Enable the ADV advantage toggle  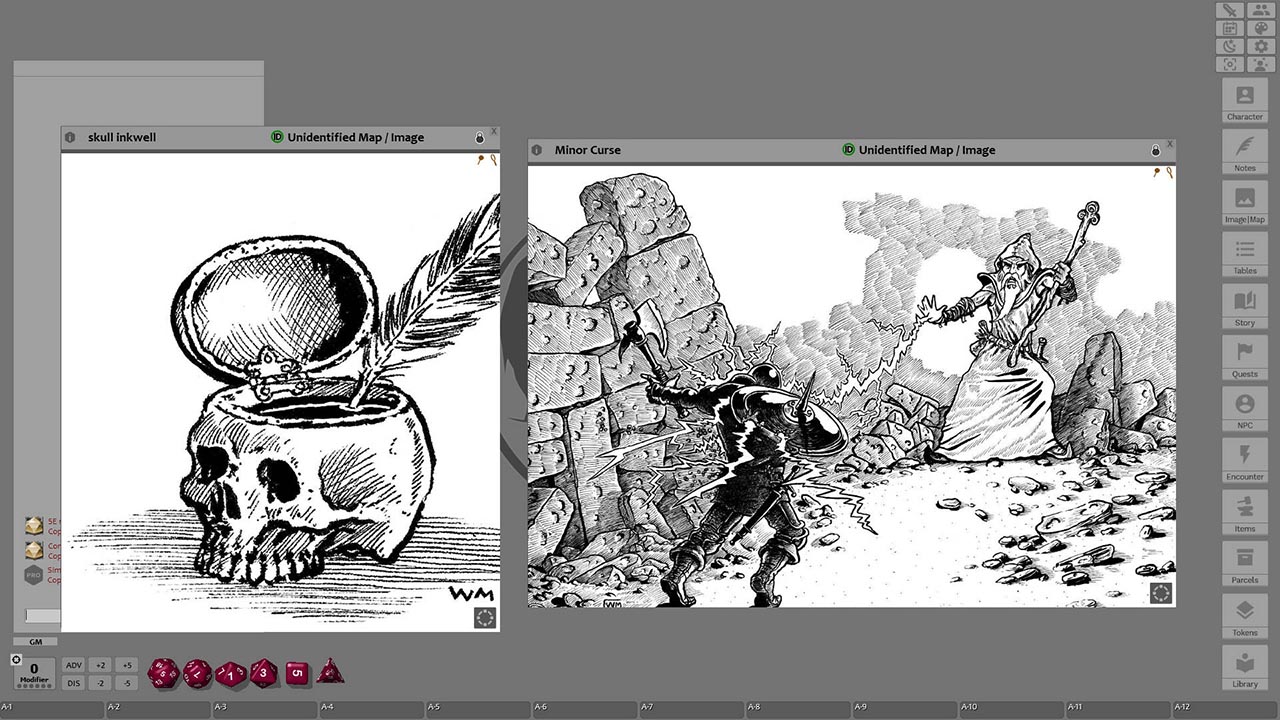click(x=73, y=664)
